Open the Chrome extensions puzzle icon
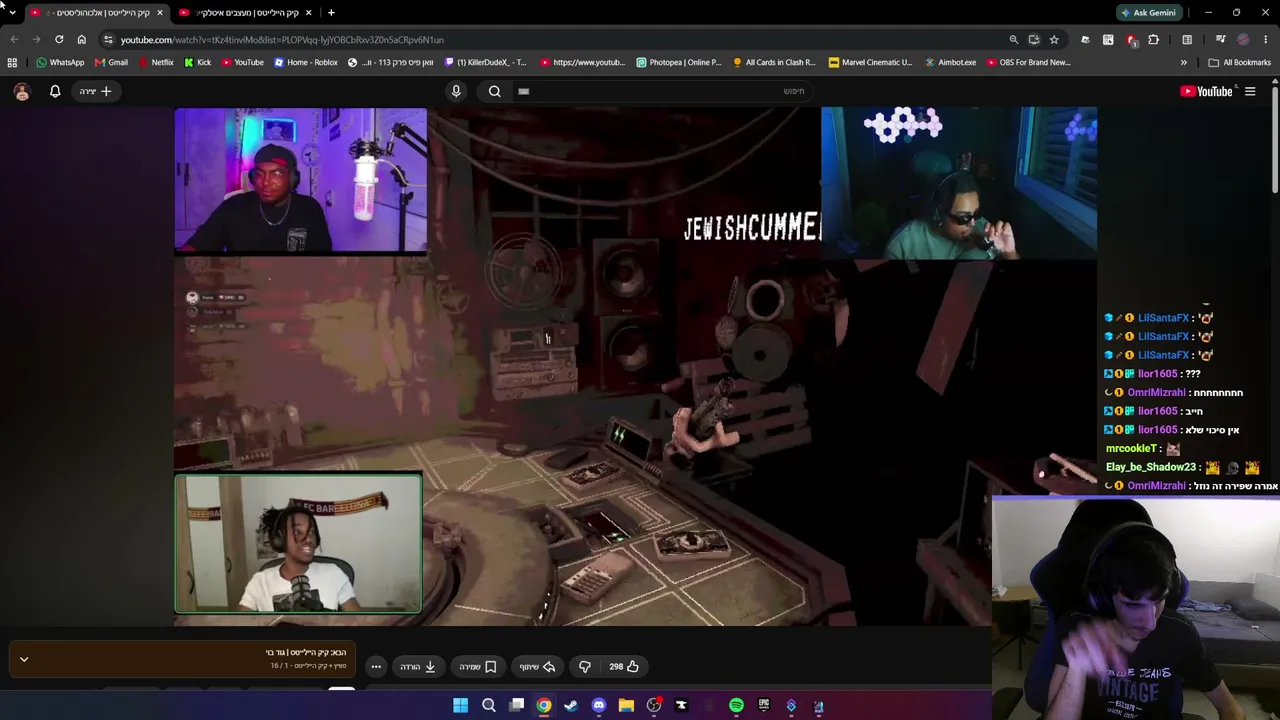The height and width of the screenshot is (720, 1280). click(x=1154, y=40)
